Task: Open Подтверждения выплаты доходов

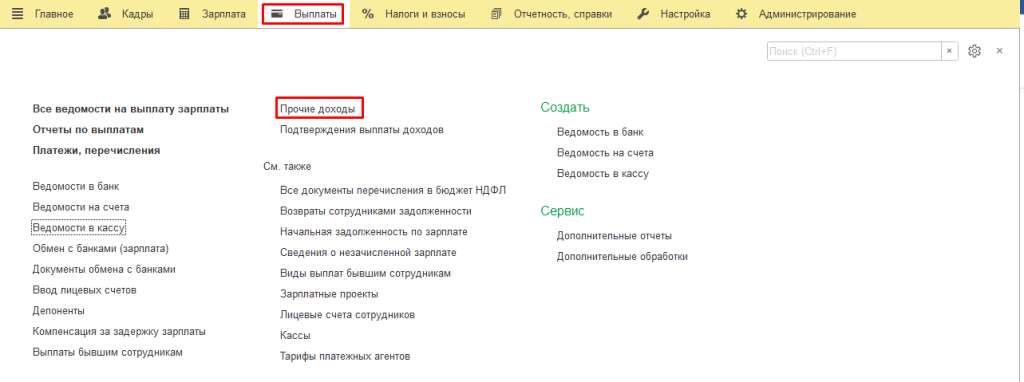Action: (x=362, y=129)
